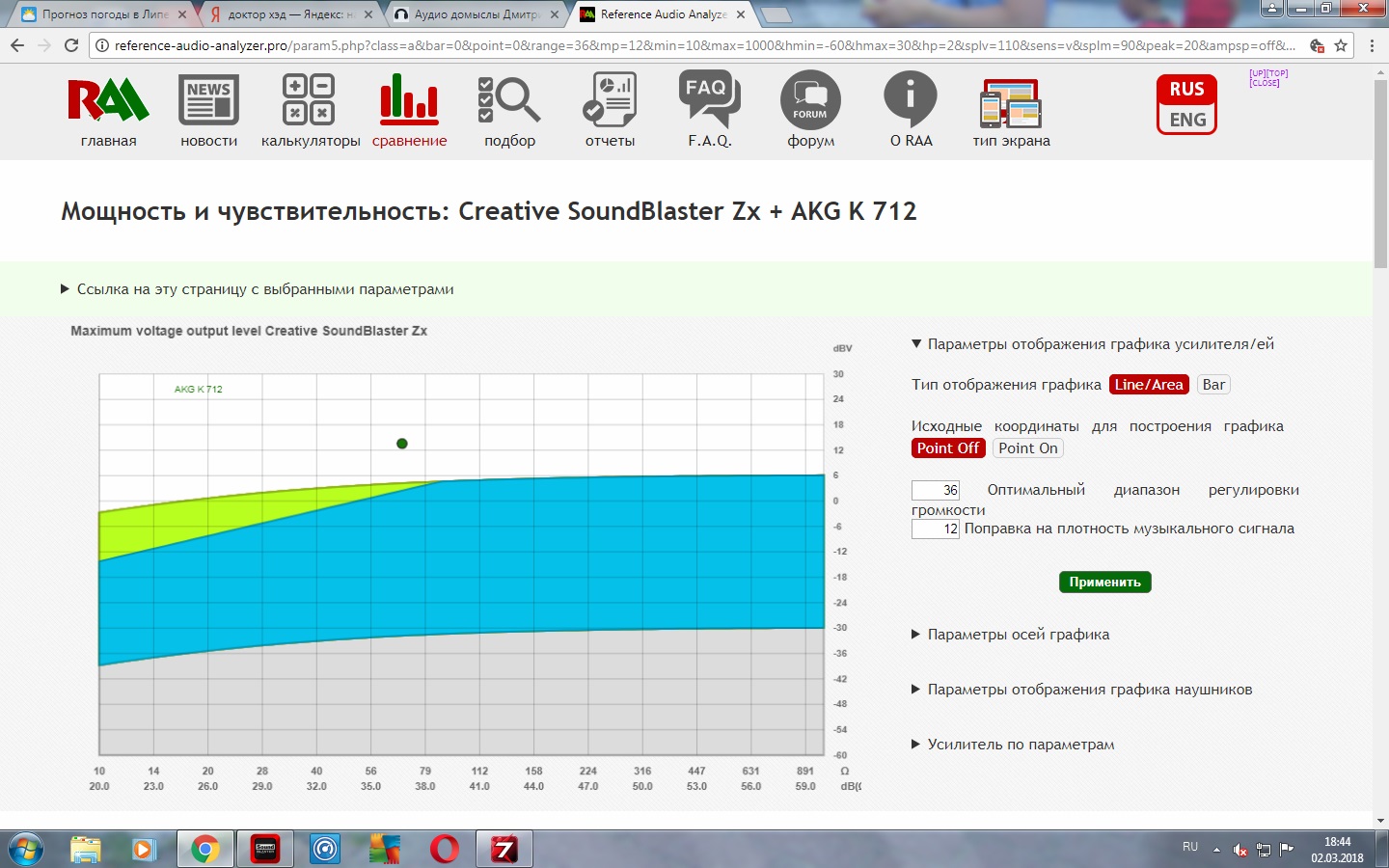Open a new browser tab
1389x868 pixels.
tap(776, 14)
